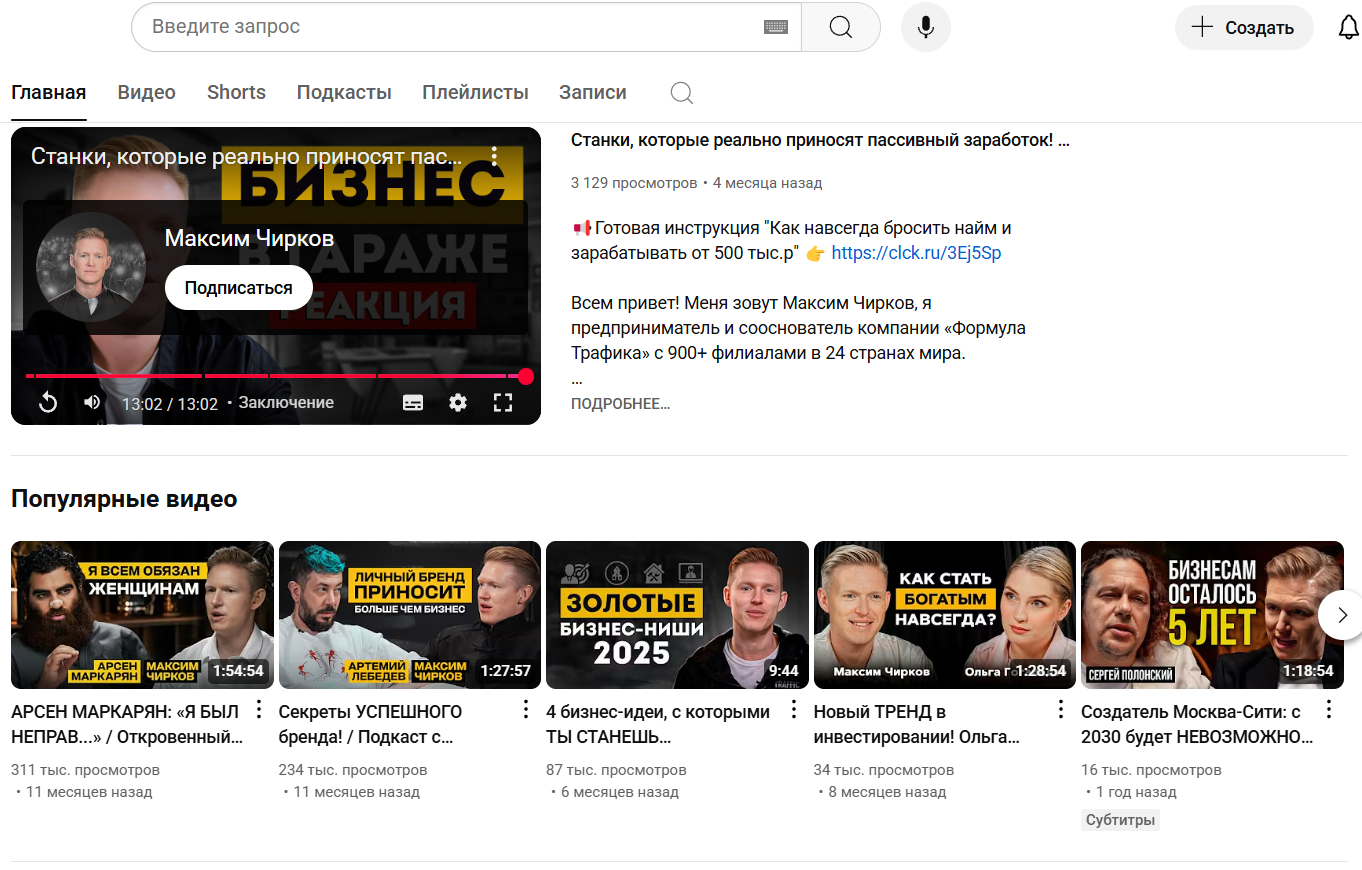Expand description via ПОДРОБНЕЕ

(x=620, y=404)
